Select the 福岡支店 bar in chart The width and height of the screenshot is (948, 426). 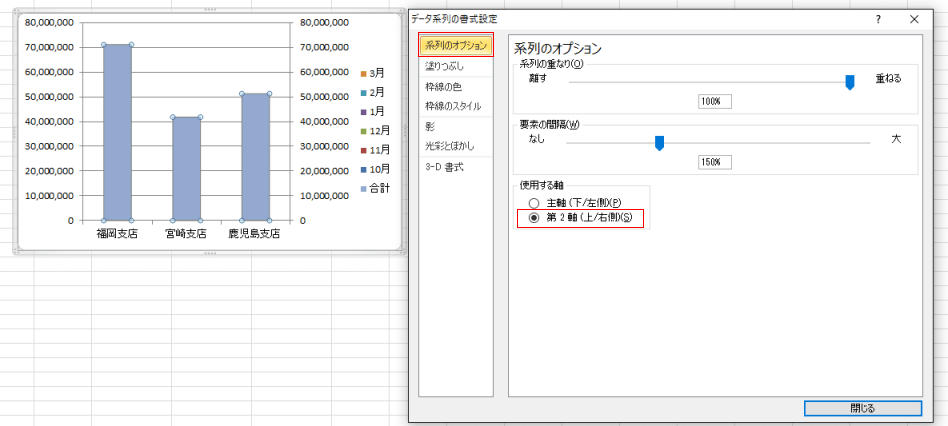click(x=117, y=132)
